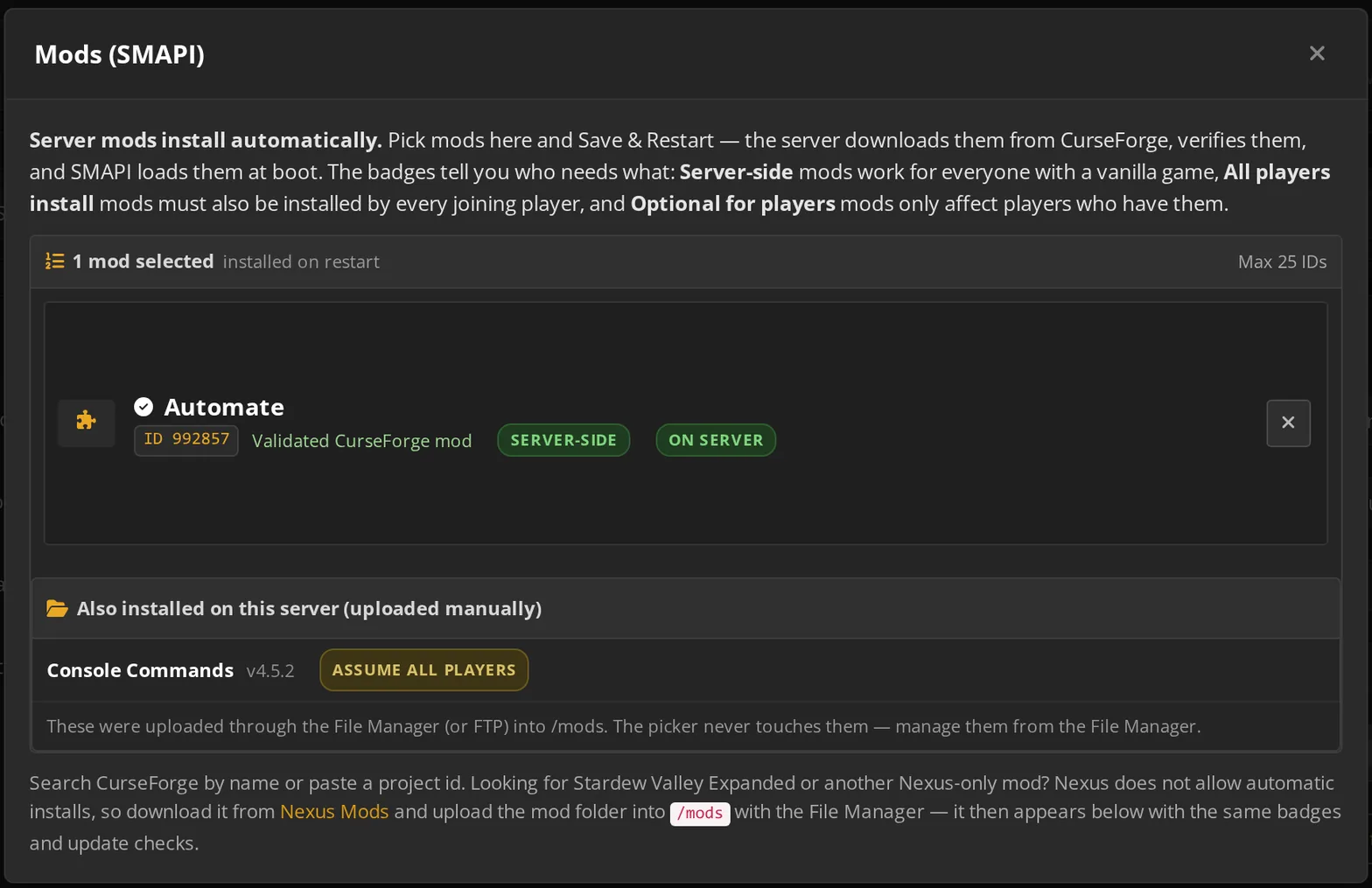Click the installed on restart text
This screenshot has height=888, width=1372.
[301, 262]
